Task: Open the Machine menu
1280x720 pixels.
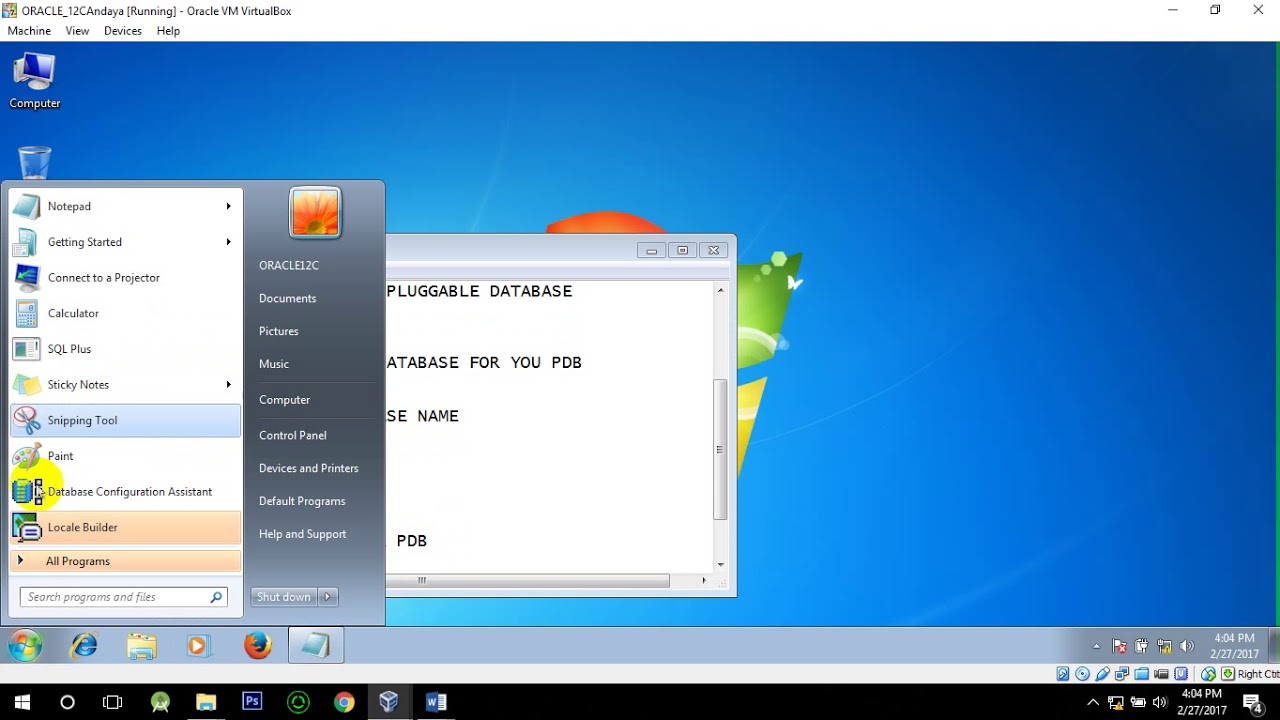Action: (x=29, y=31)
